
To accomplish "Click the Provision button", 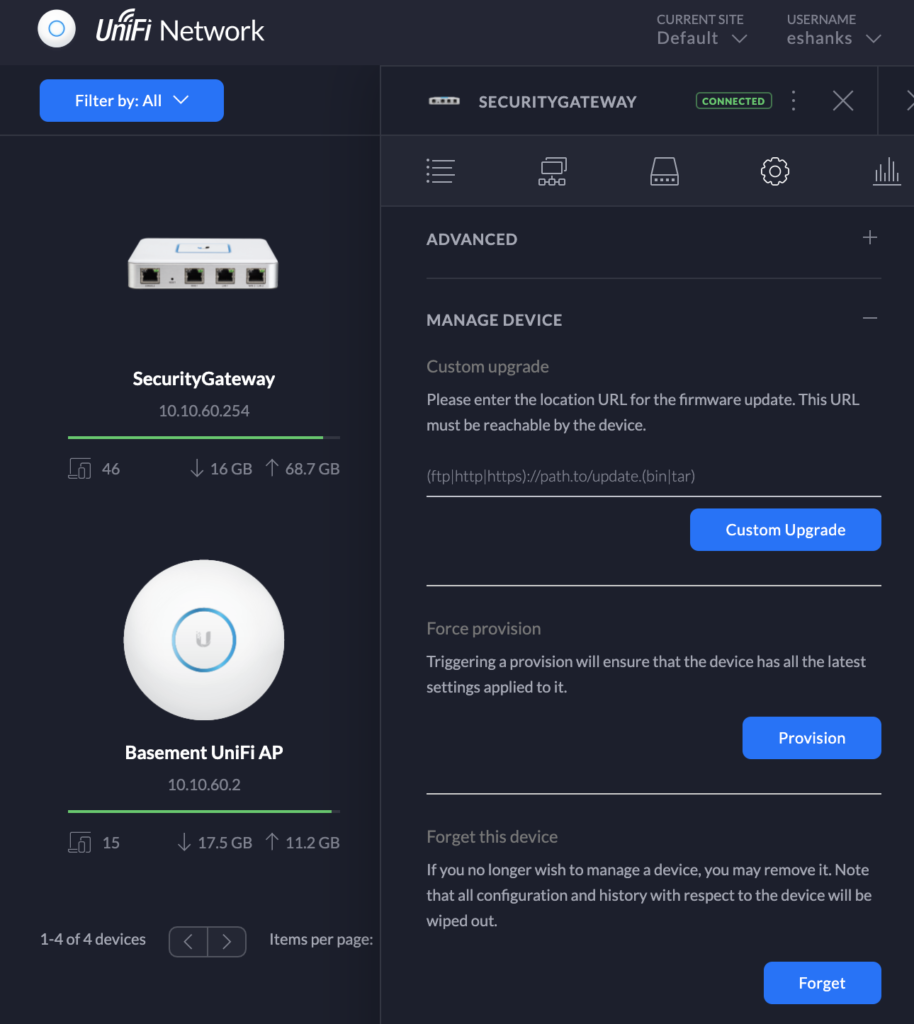I will coord(812,738).
